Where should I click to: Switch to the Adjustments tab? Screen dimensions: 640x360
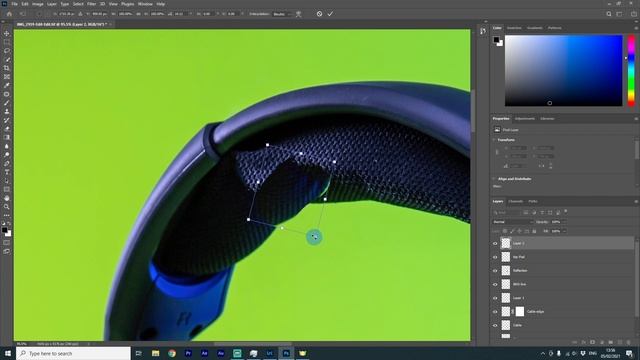524,119
